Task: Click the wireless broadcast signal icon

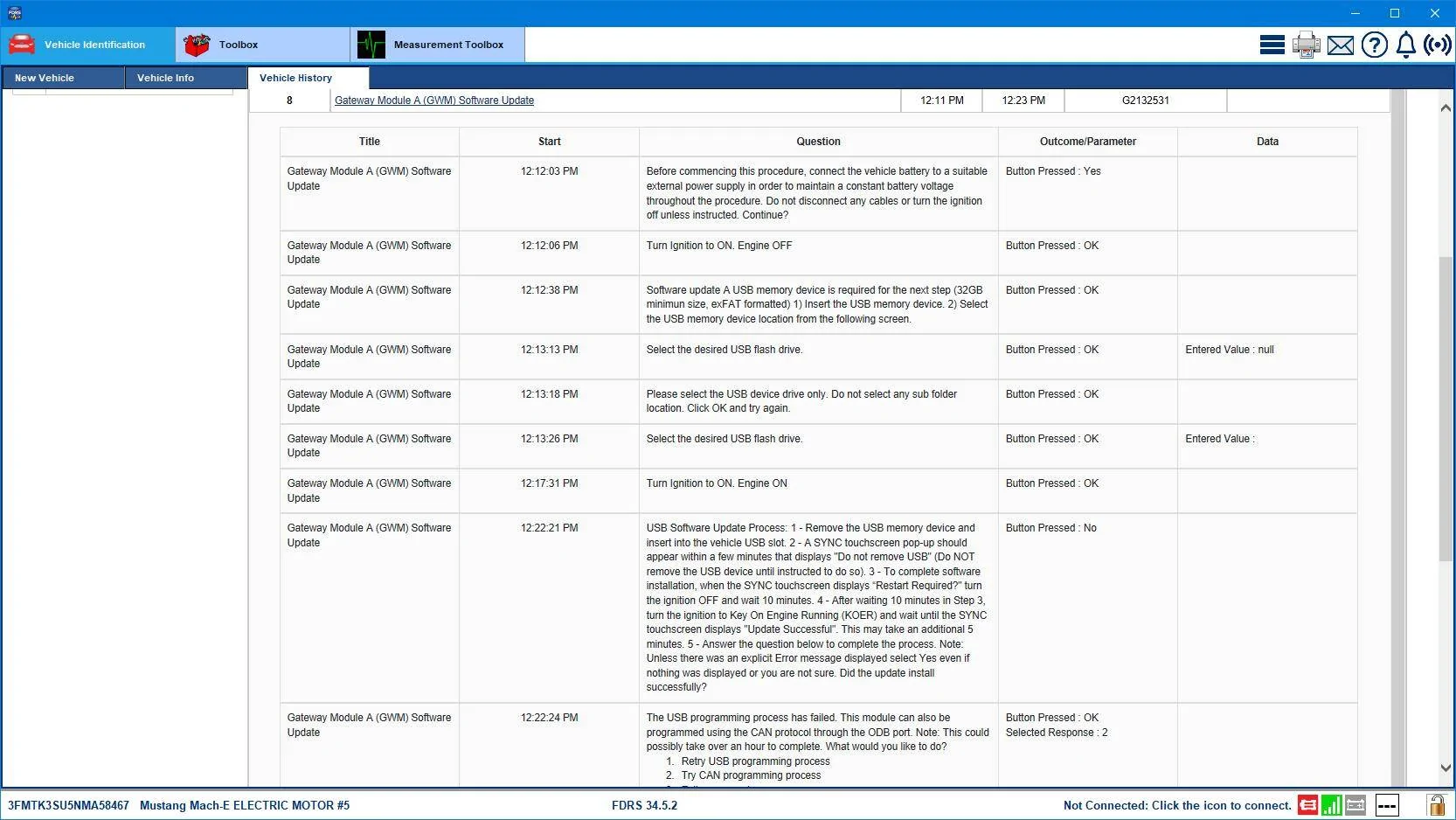Action: (1438, 45)
